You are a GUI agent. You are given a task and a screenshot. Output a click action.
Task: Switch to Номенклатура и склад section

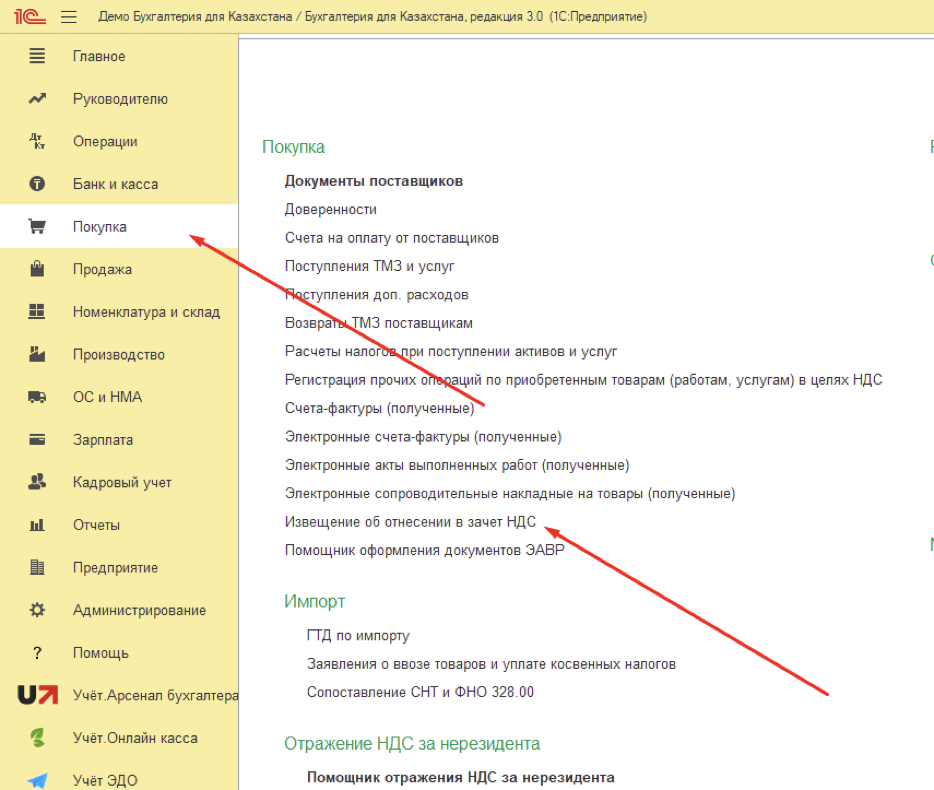[x=146, y=312]
